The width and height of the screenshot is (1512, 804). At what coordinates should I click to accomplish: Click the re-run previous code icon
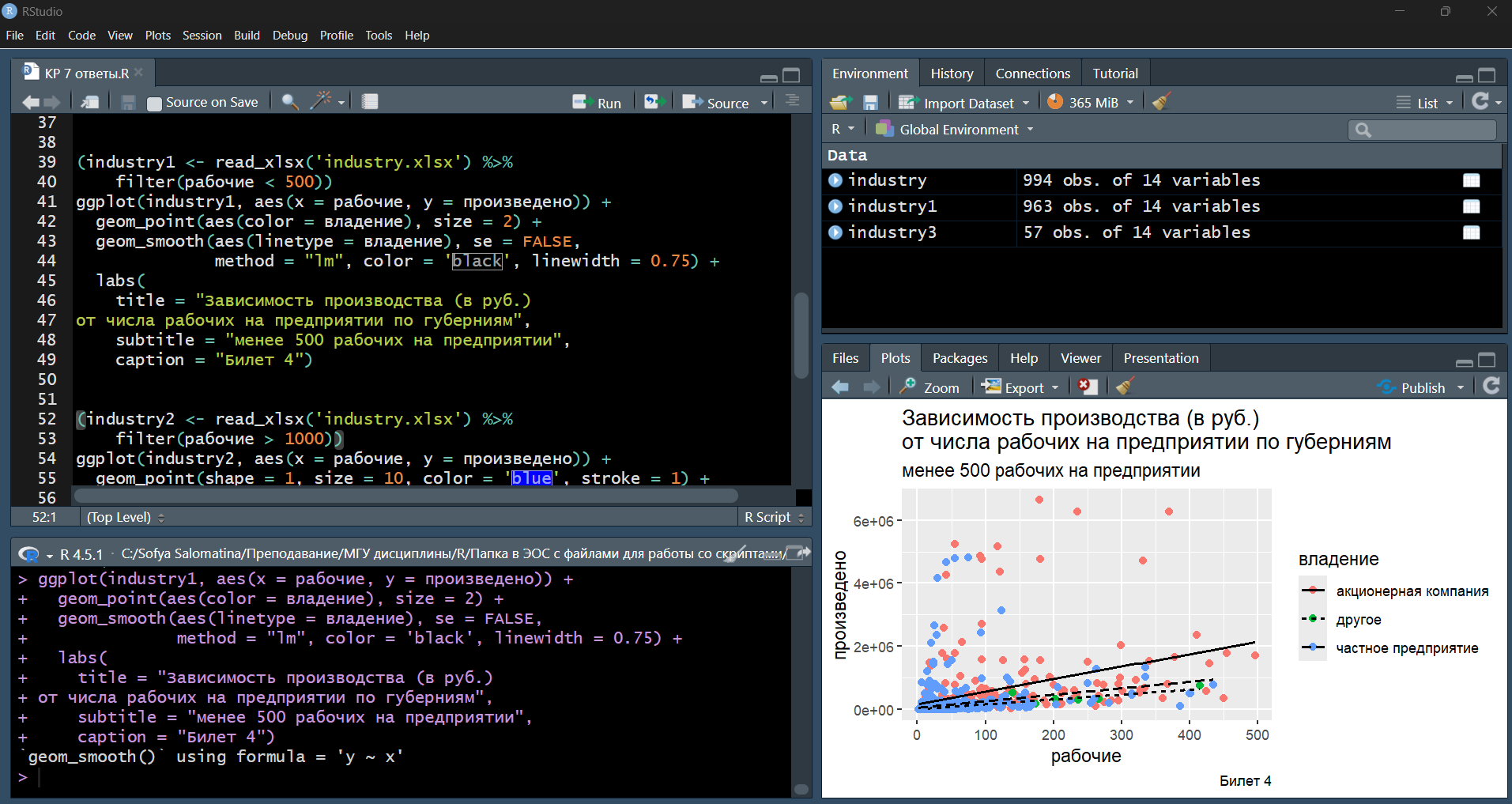point(653,102)
